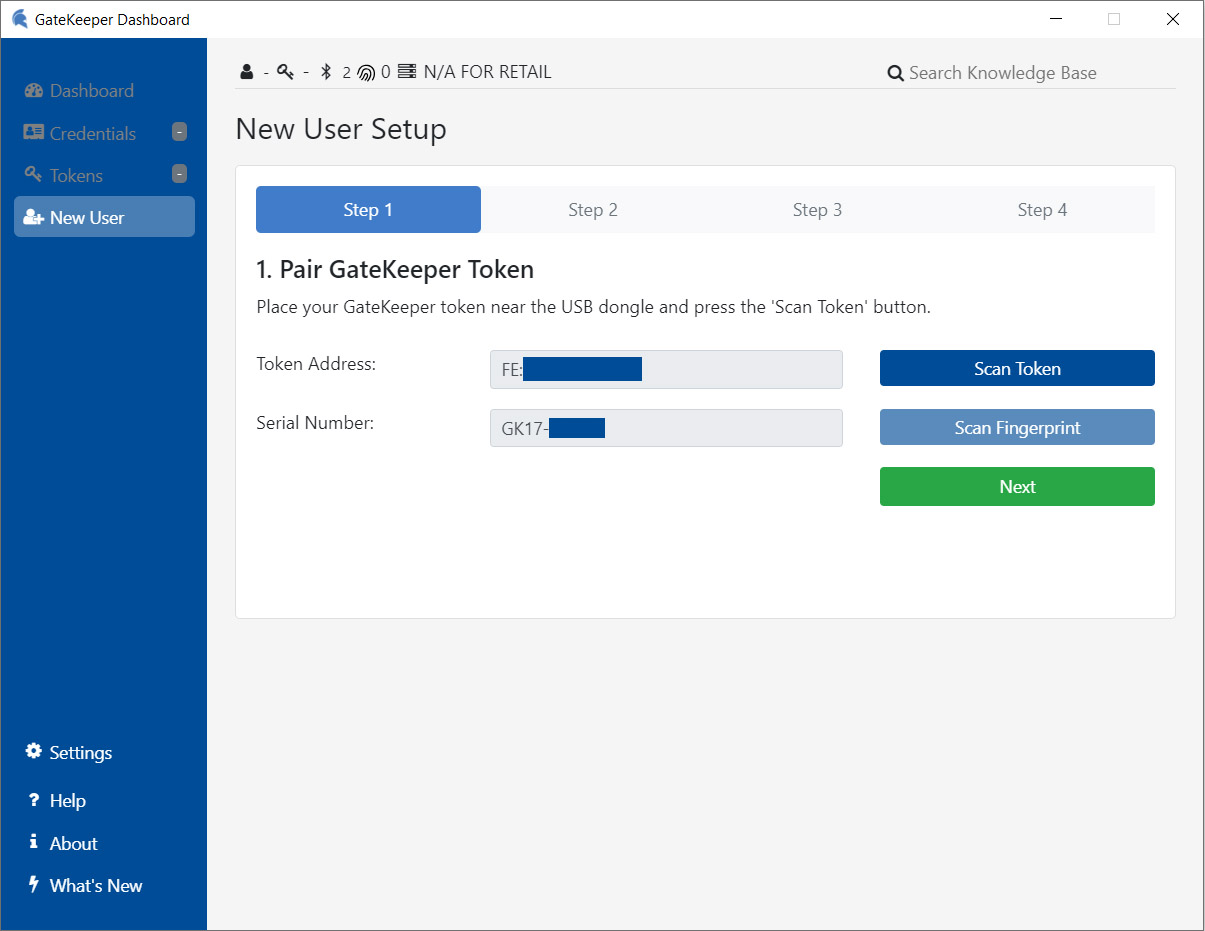This screenshot has width=1205, height=931.
Task: Click the About info icon
Action: click(x=34, y=842)
